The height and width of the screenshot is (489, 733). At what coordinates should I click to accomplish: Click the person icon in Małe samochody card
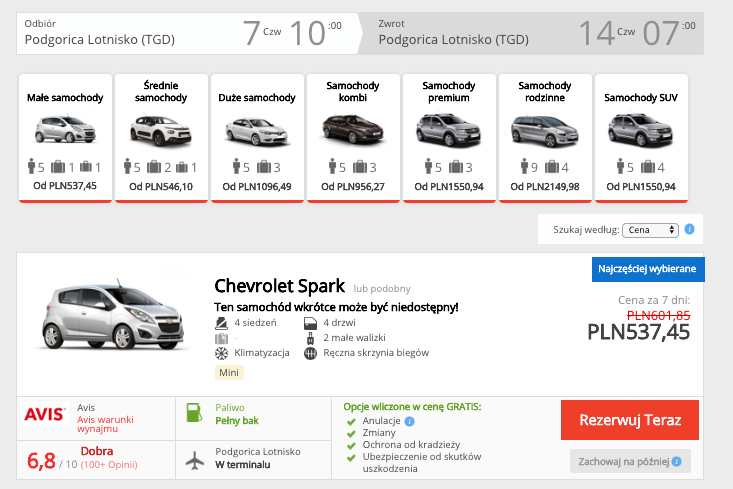click(31, 166)
